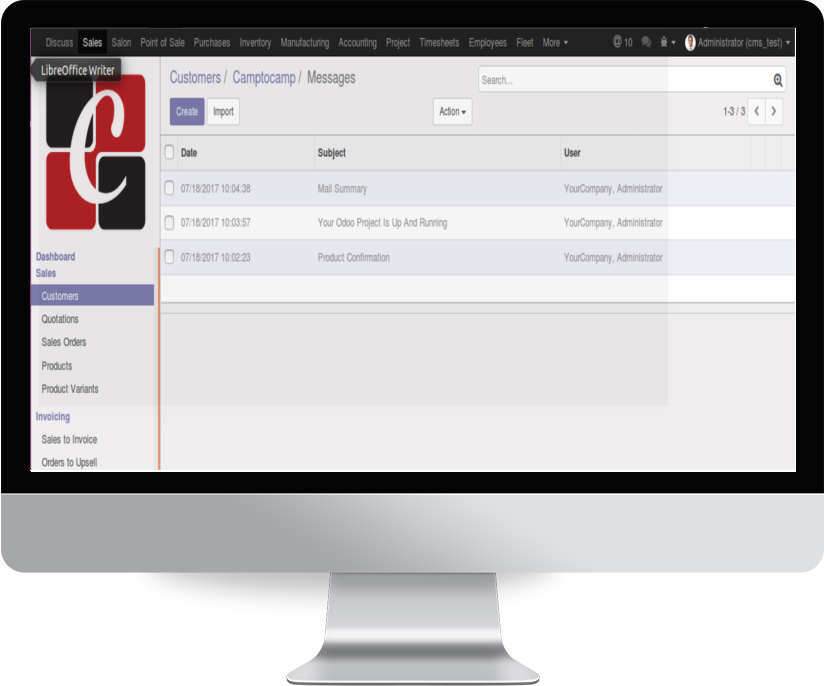824x686 pixels.
Task: Click date 07/18/2017 10:02:23
Action: 215,258
